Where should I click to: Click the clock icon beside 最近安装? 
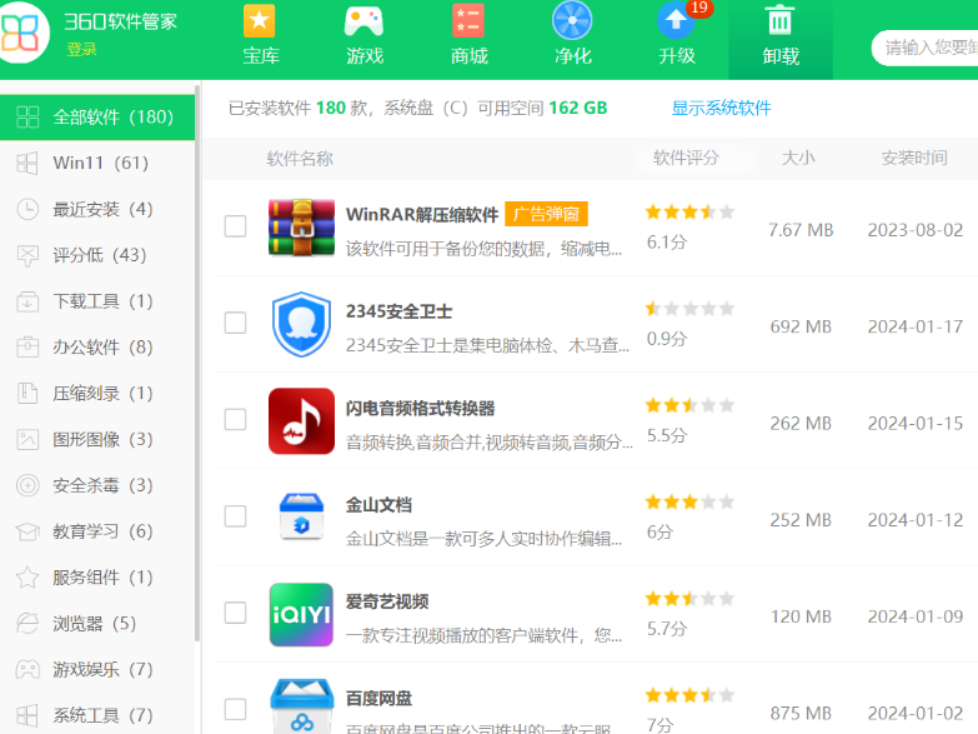click(x=27, y=209)
